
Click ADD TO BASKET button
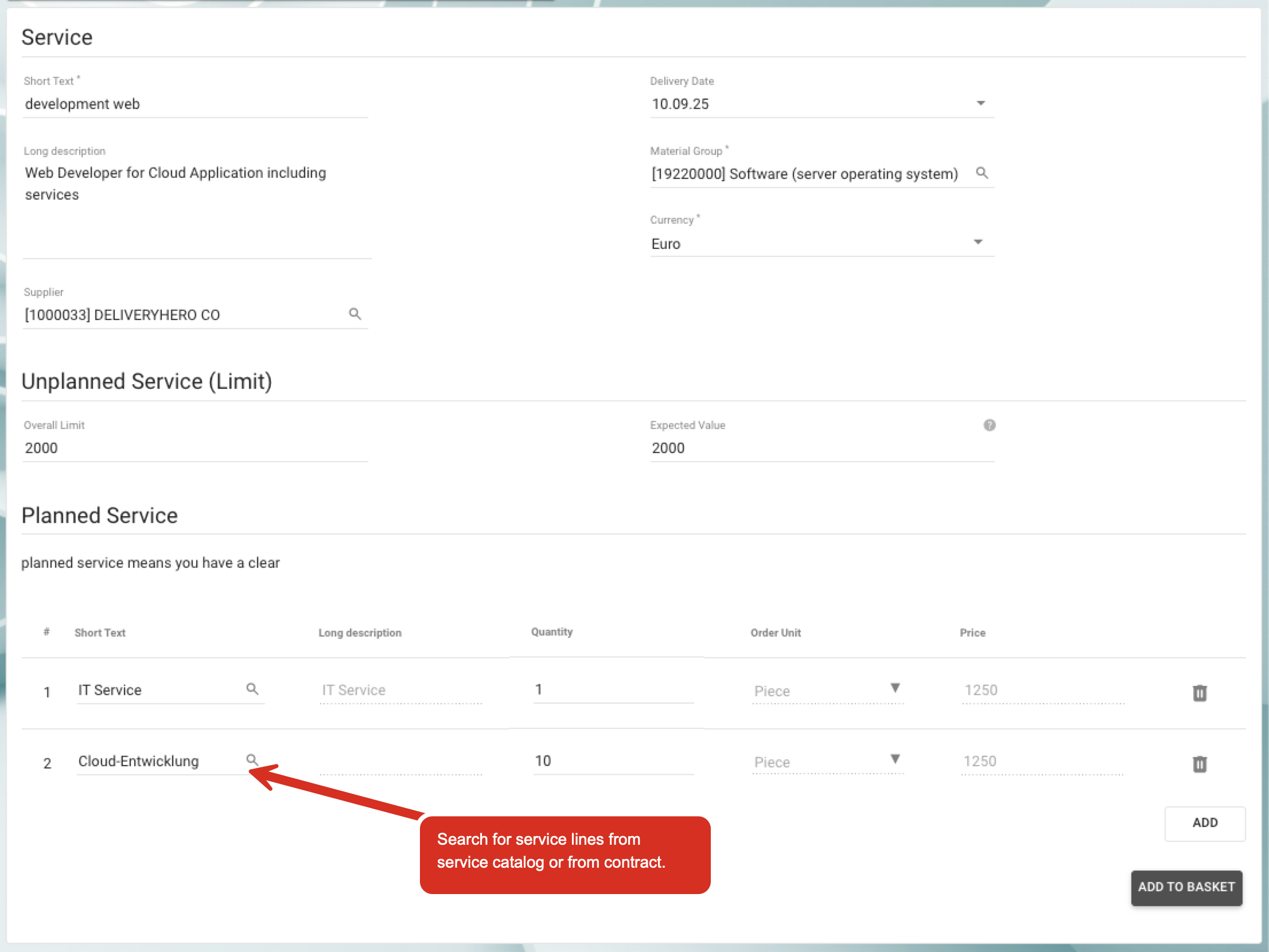click(x=1186, y=887)
